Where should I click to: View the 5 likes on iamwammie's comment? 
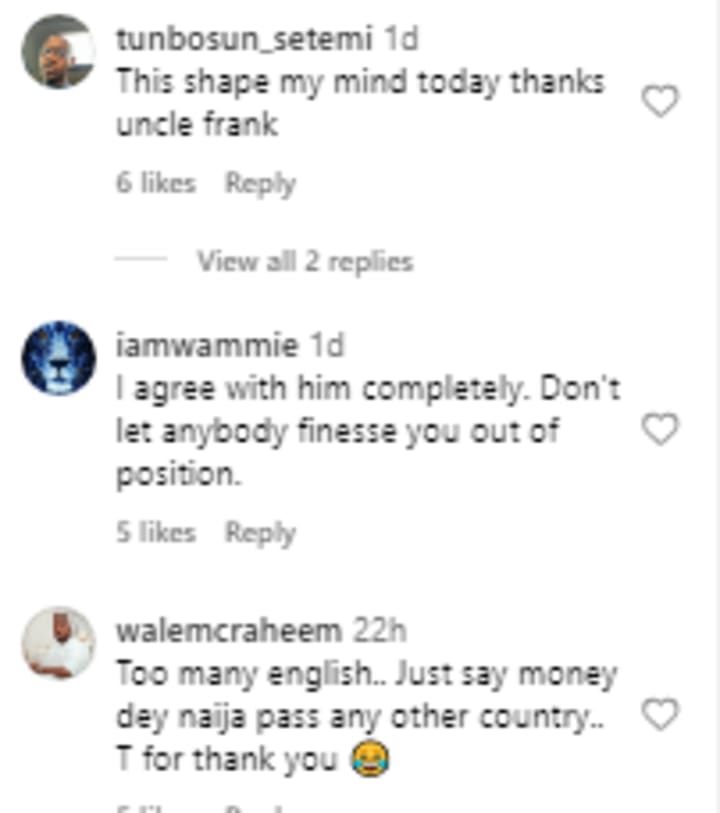(156, 532)
